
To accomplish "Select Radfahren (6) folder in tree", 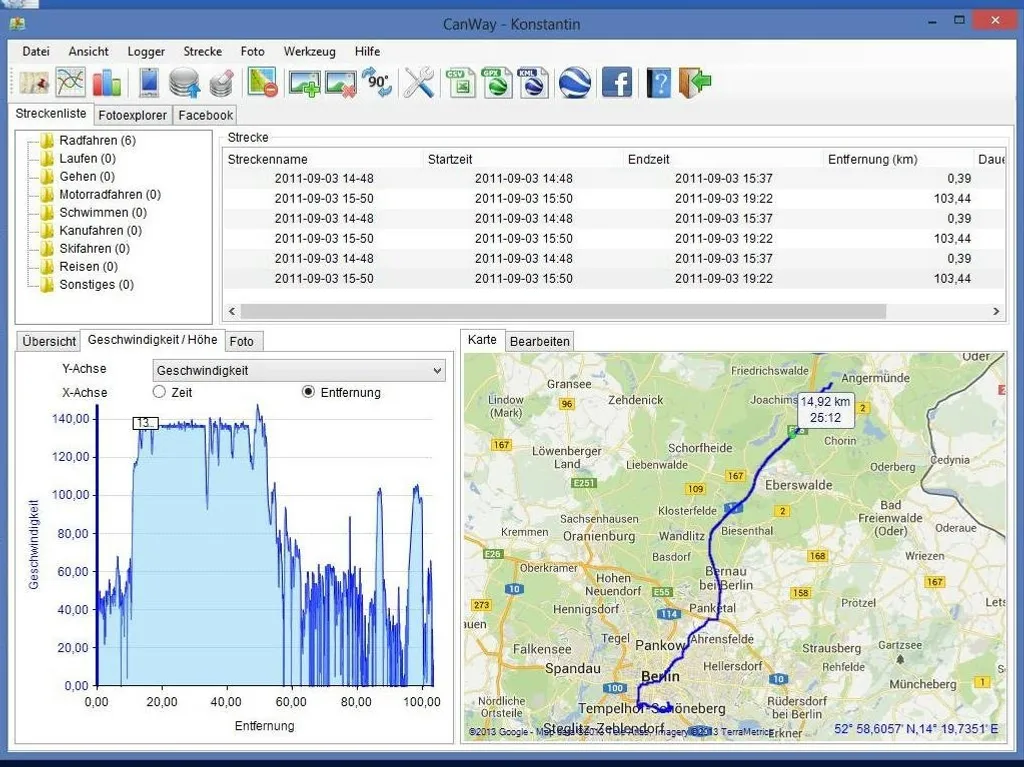I will (x=97, y=141).
